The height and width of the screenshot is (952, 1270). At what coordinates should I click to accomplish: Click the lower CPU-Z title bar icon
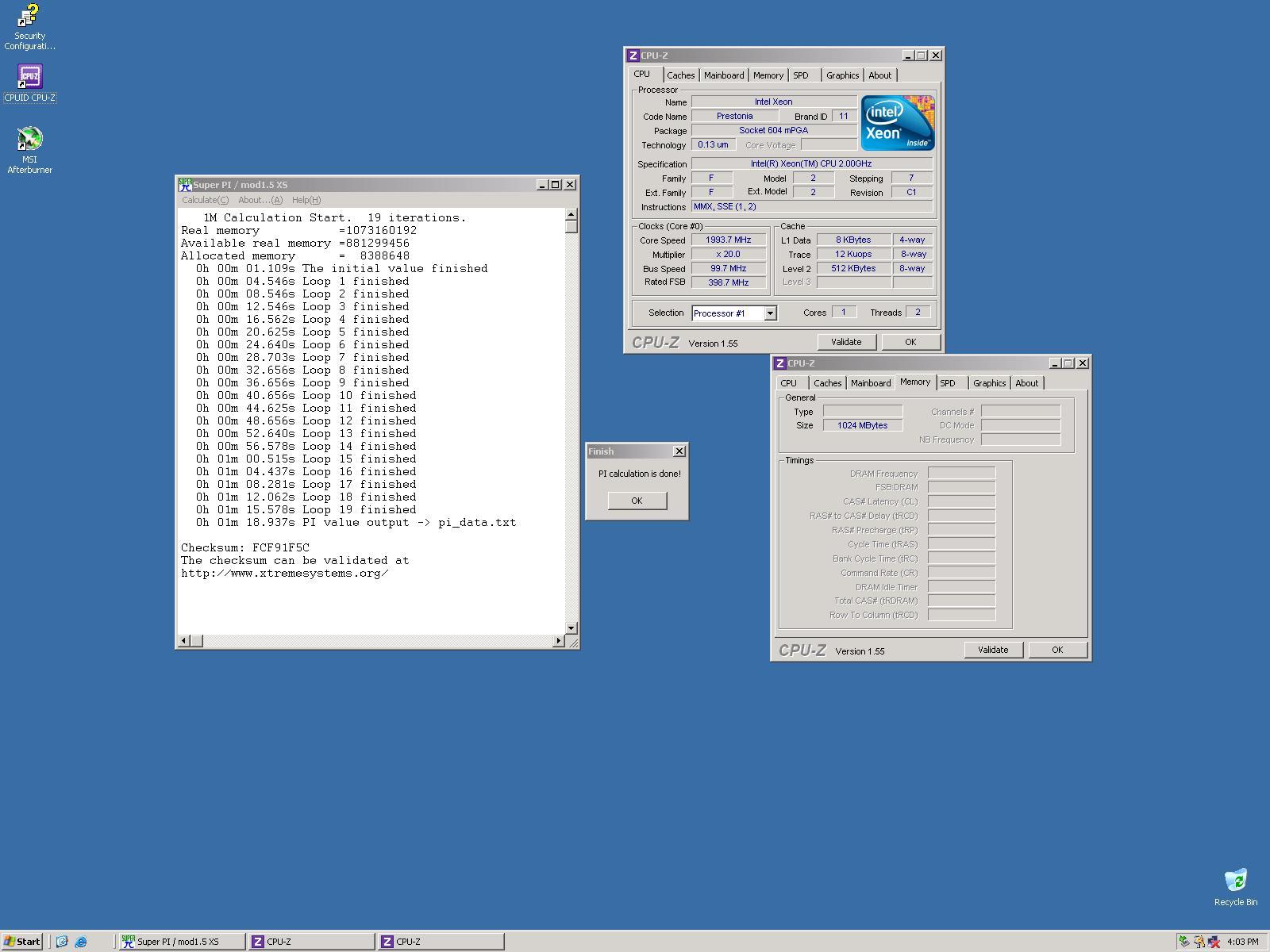[x=779, y=363]
